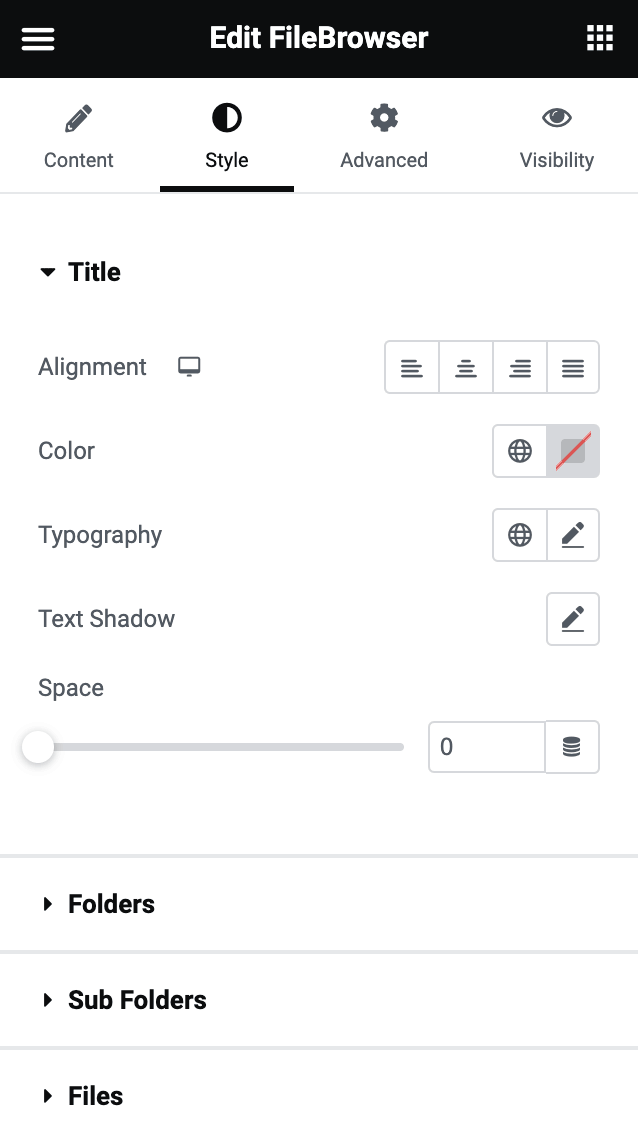Set title alignment to left
This screenshot has height=1144, width=638.
point(412,368)
